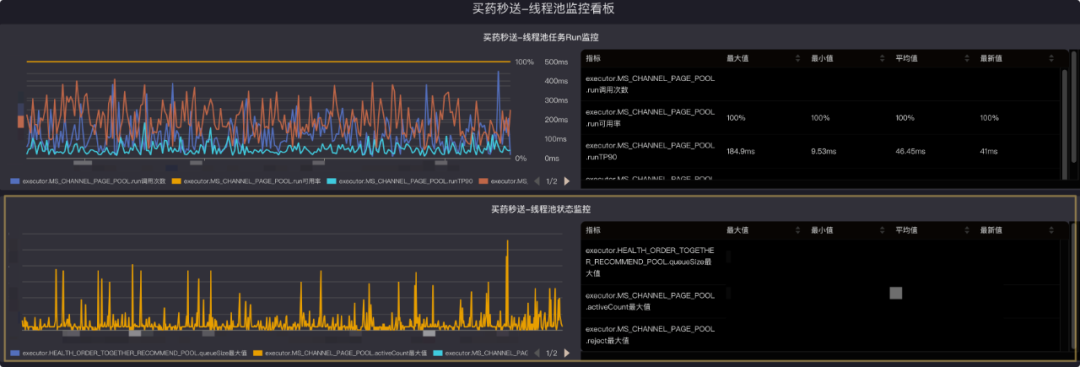Click the 184.9ms max value cell
Image resolution: width=1080 pixels, height=367 pixels.
click(740, 151)
